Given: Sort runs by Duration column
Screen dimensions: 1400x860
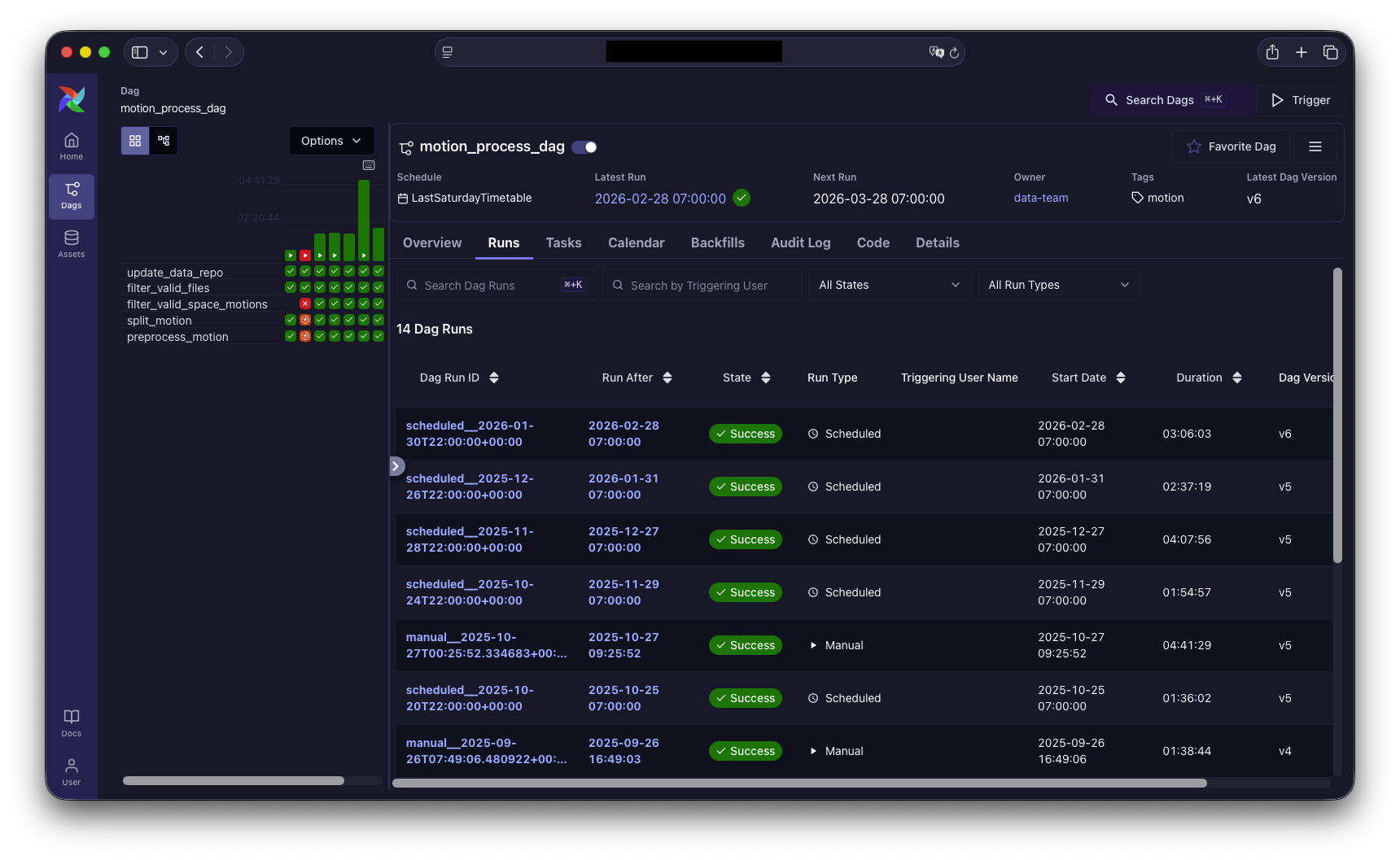Looking at the screenshot, I should coord(1209,378).
